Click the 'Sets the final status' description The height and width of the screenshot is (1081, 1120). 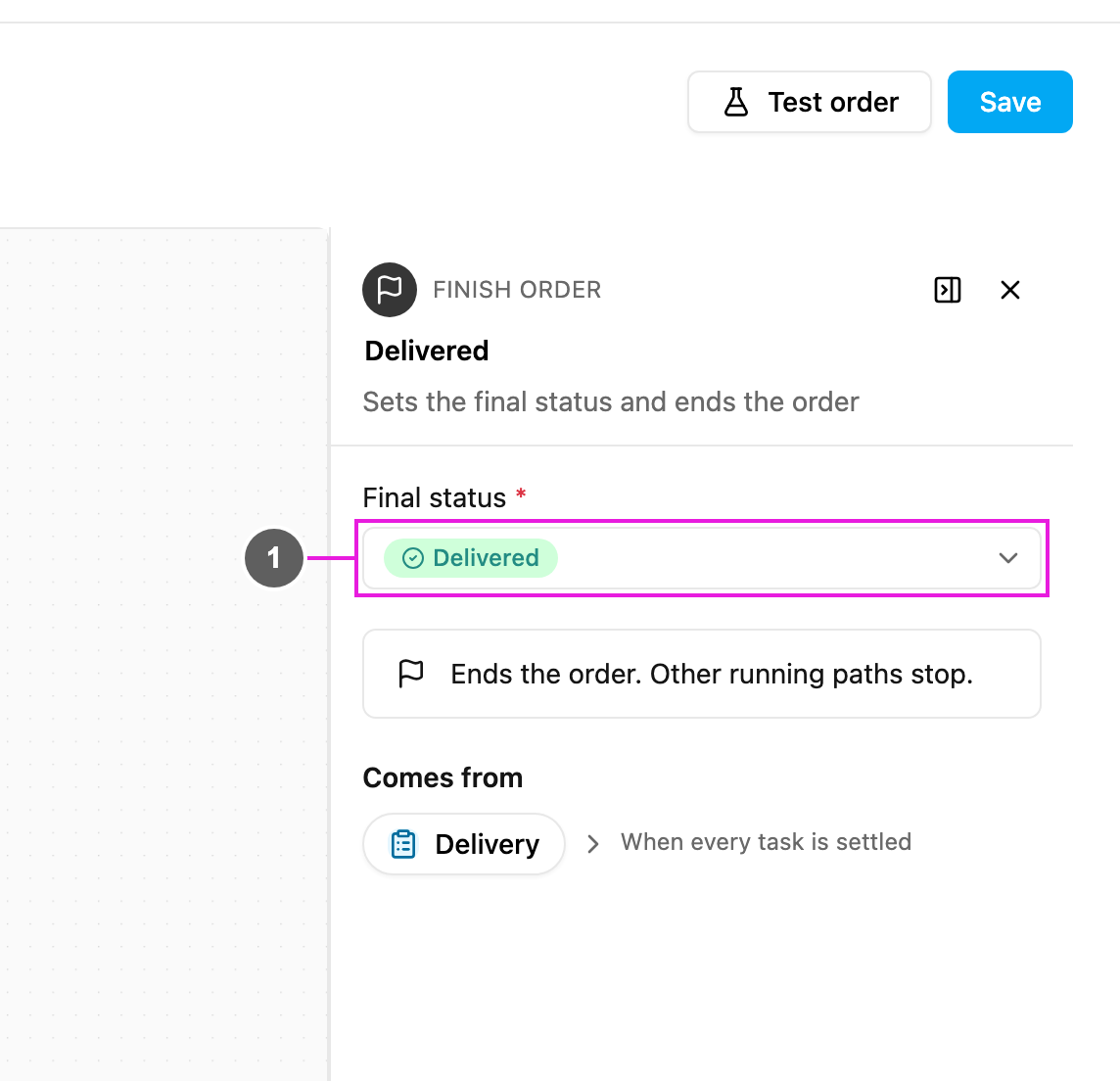(x=611, y=401)
